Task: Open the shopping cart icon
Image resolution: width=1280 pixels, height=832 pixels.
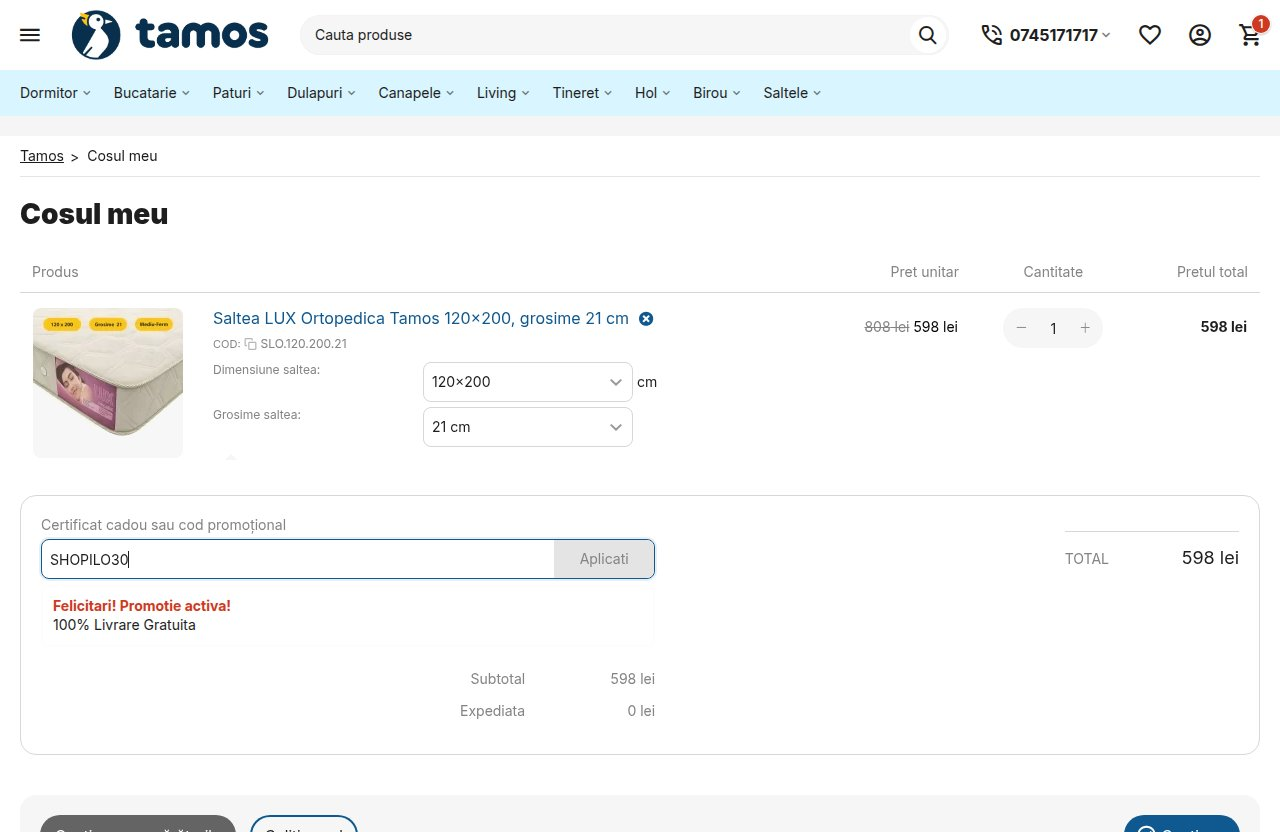Action: coord(1250,35)
